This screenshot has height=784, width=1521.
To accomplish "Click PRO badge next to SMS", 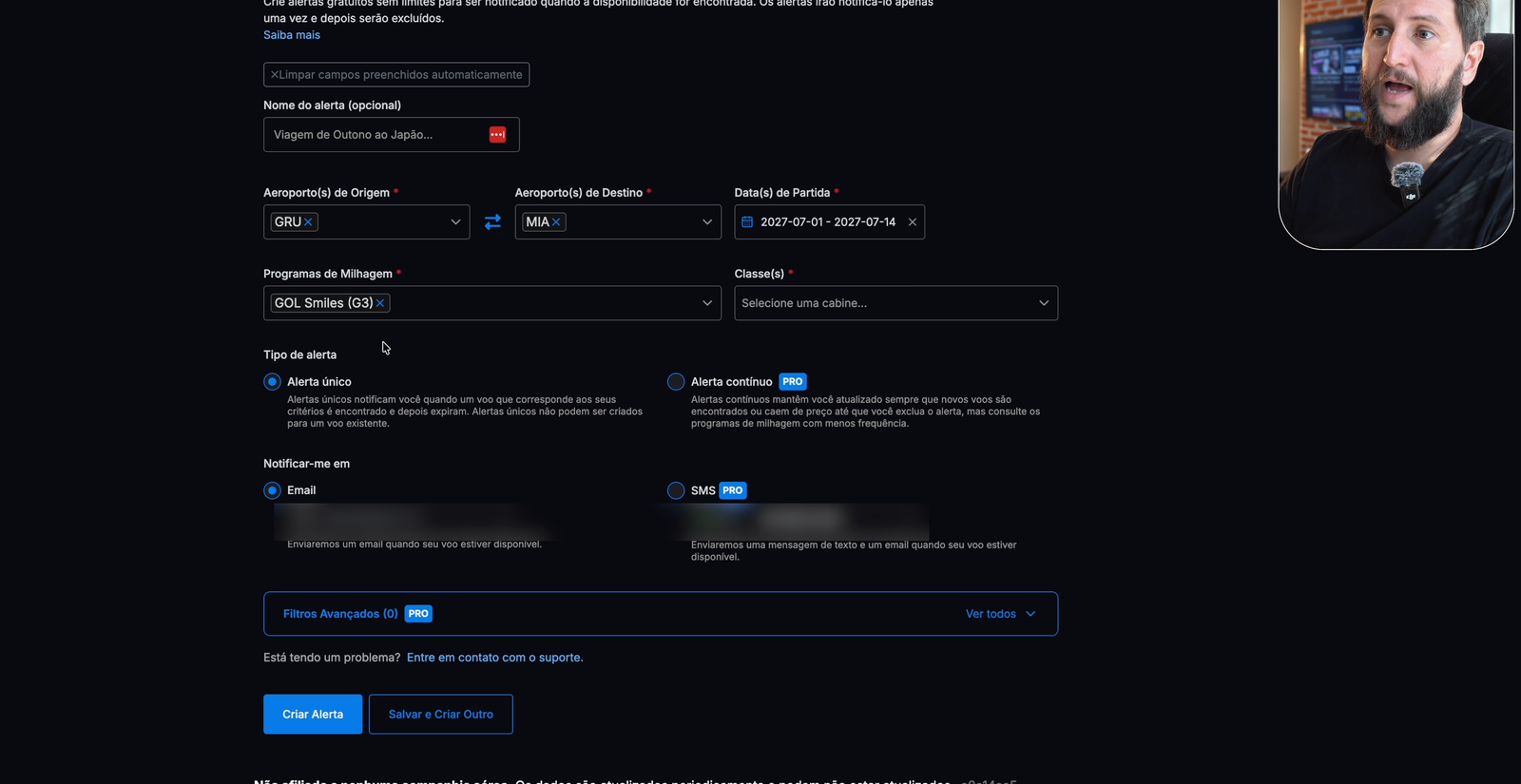I will point(733,491).
